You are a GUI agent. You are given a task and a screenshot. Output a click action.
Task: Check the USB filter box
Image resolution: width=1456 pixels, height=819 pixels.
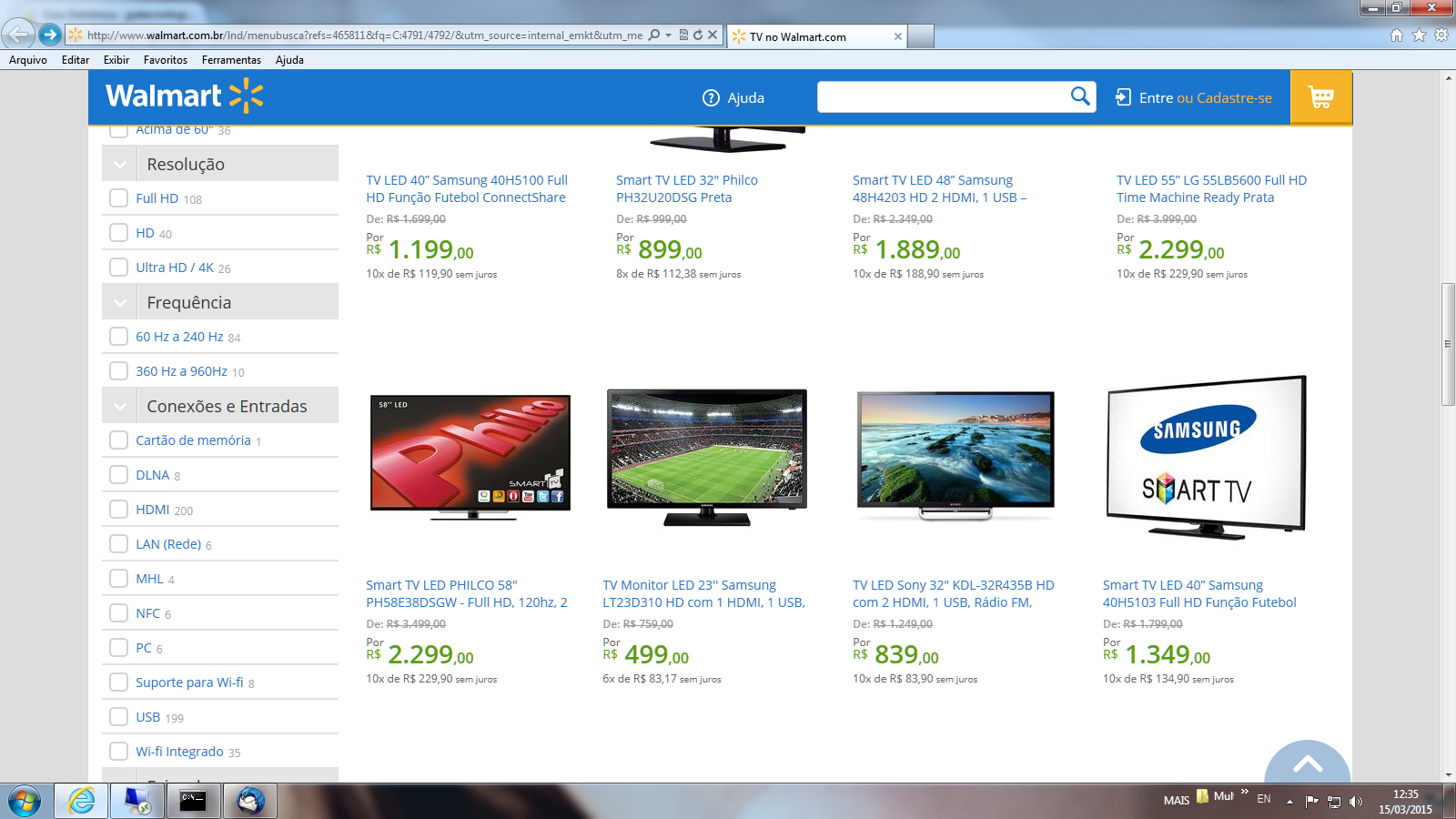click(118, 717)
